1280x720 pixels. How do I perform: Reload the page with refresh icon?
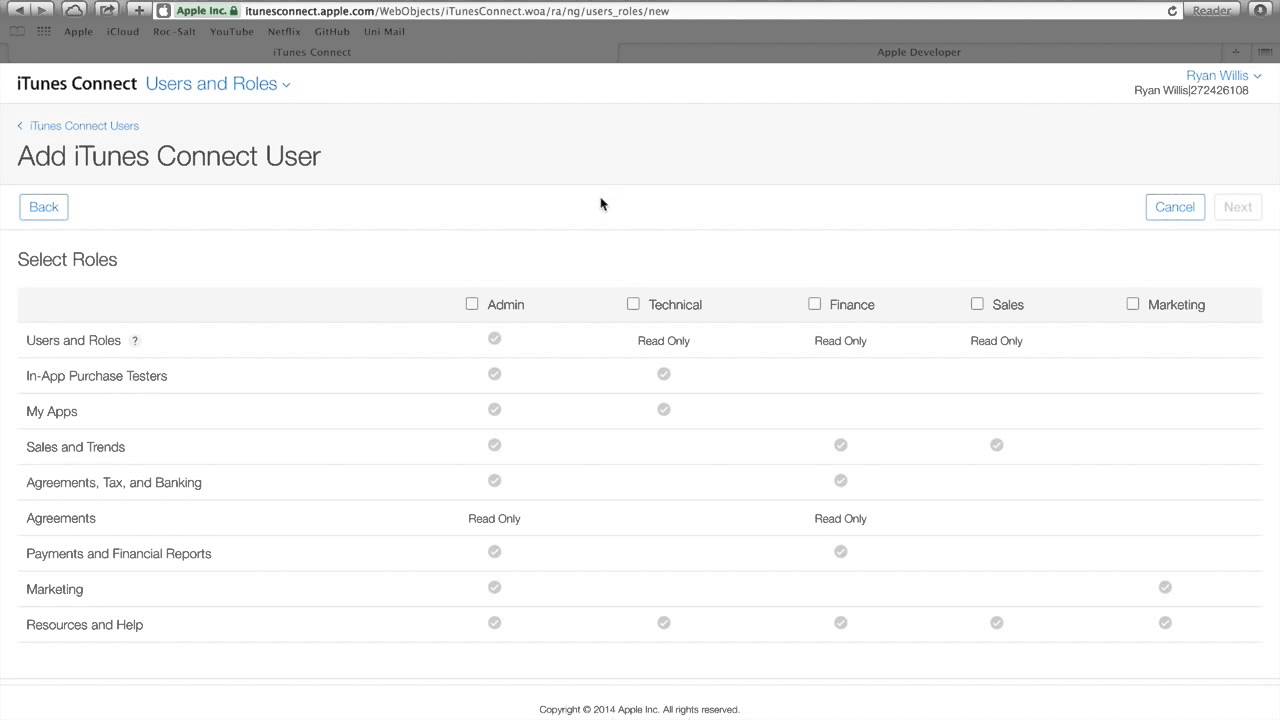(1172, 11)
